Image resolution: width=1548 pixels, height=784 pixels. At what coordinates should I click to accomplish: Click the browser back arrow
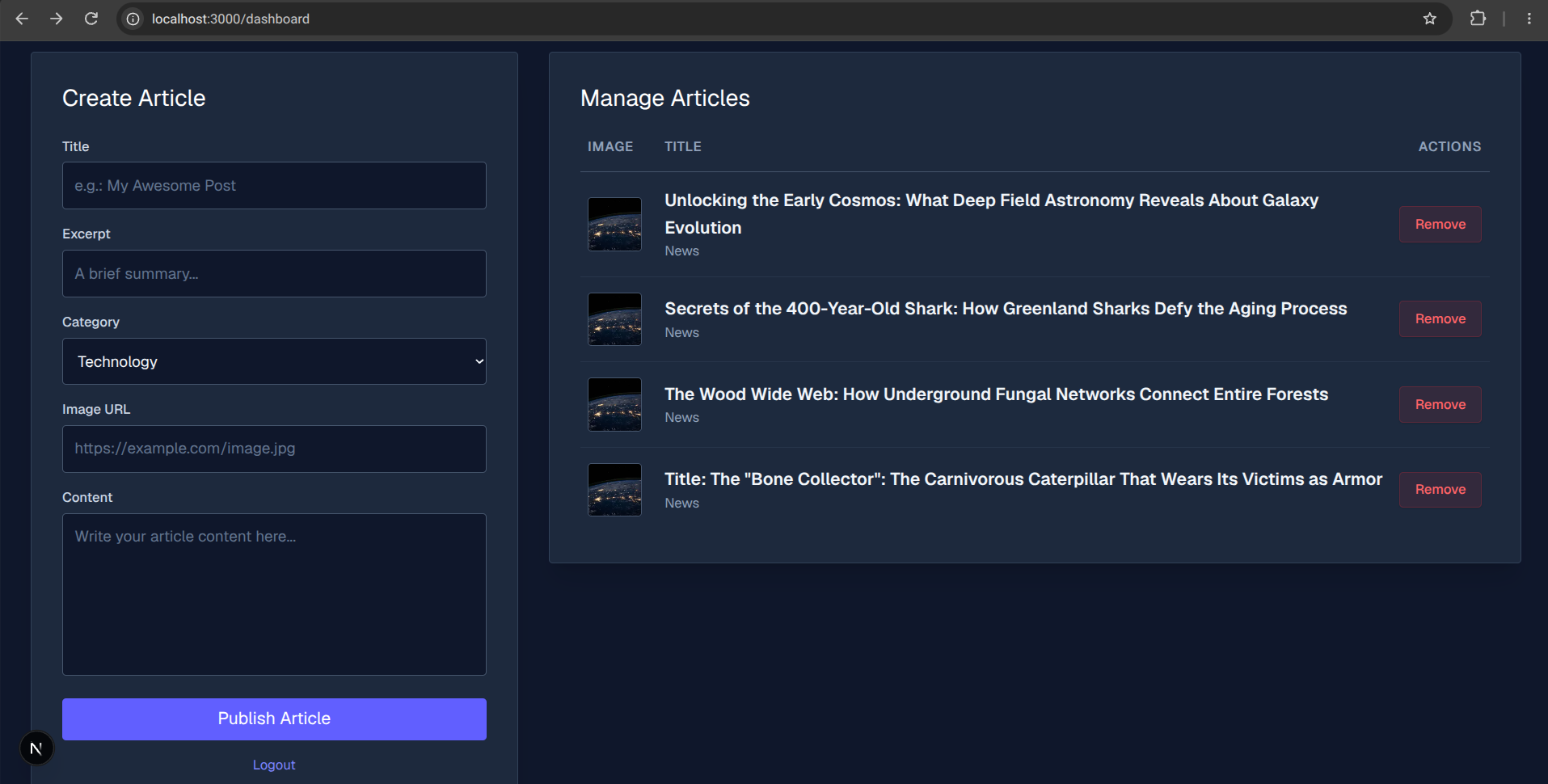(x=22, y=19)
